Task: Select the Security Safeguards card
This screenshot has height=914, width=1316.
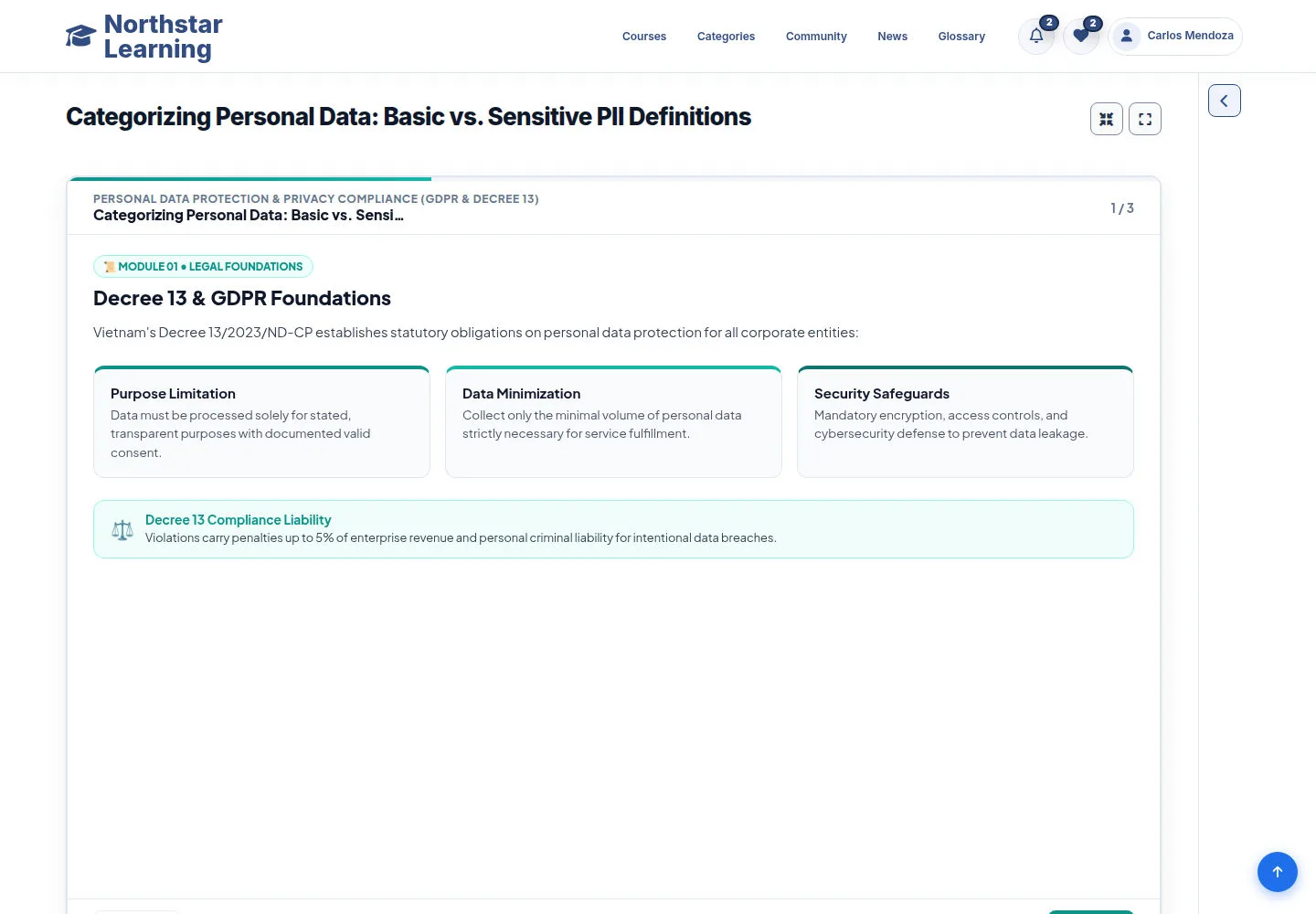Action: point(965,421)
